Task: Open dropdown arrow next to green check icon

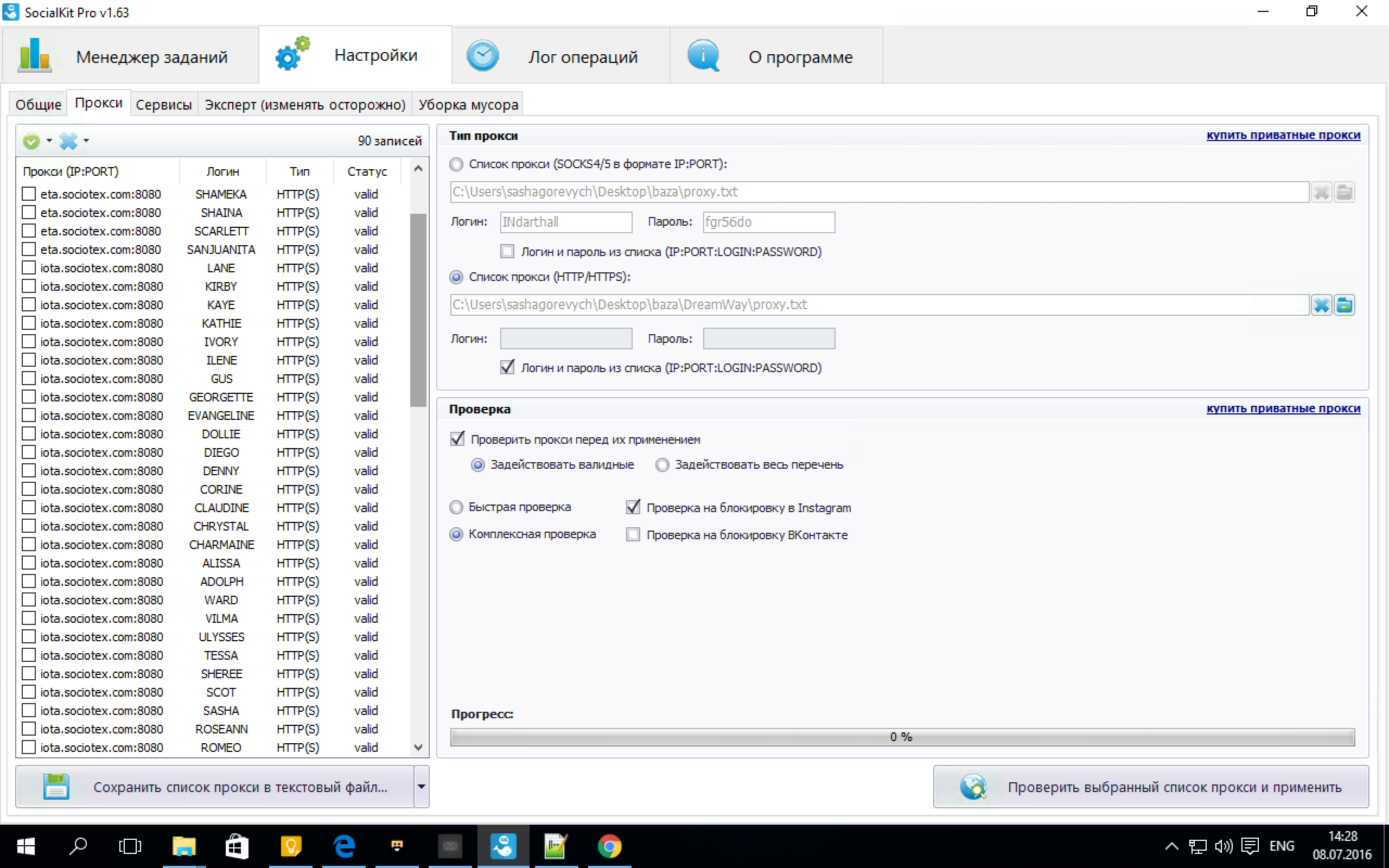Action: [x=49, y=141]
